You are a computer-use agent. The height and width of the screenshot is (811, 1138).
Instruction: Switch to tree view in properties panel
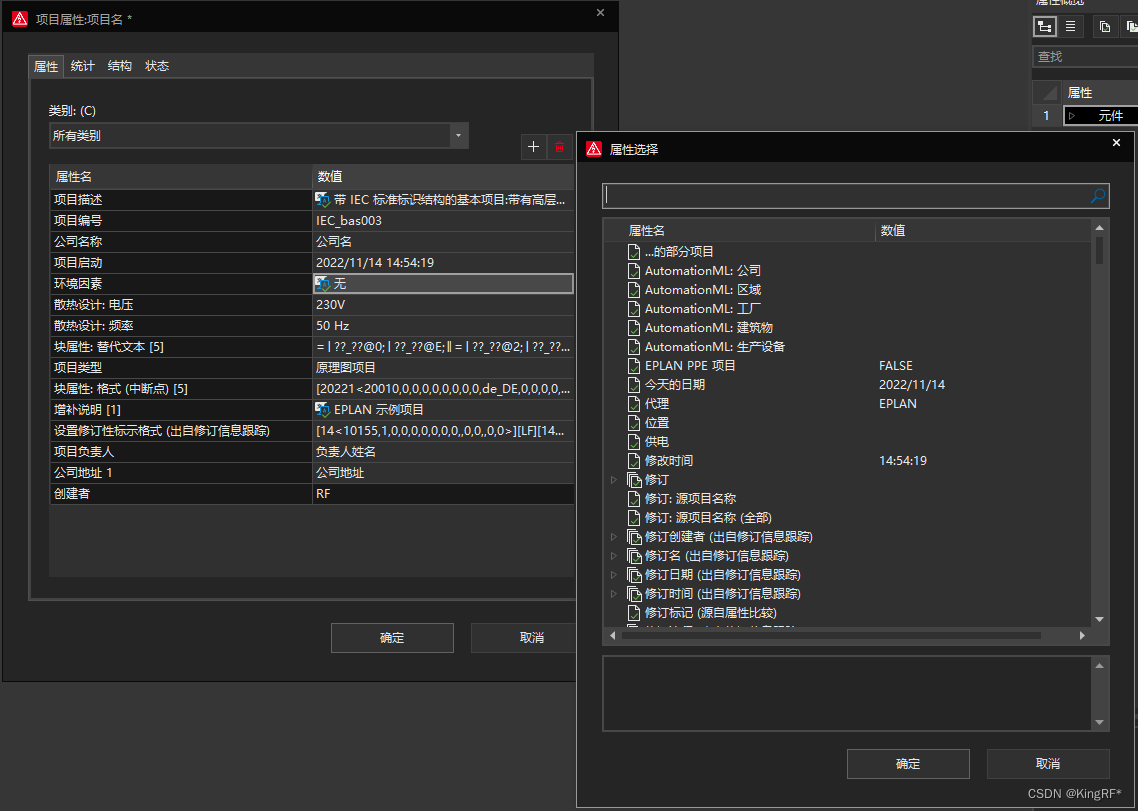(1045, 27)
